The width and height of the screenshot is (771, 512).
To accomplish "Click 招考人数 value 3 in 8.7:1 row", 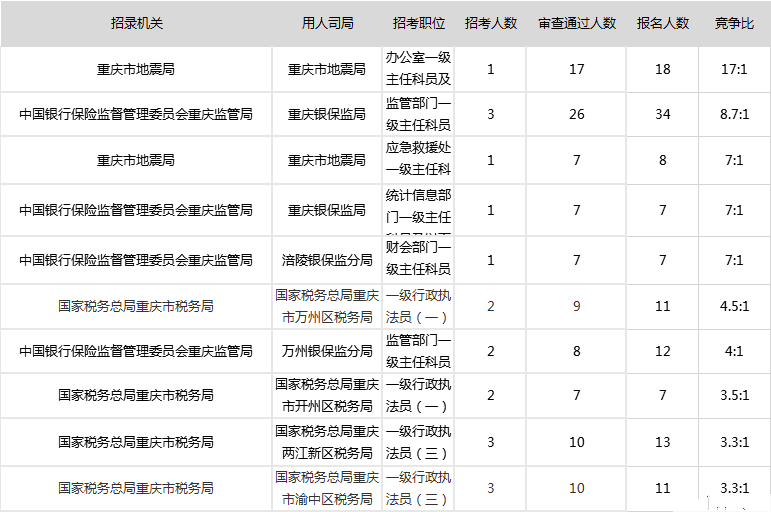I will click(x=491, y=114).
